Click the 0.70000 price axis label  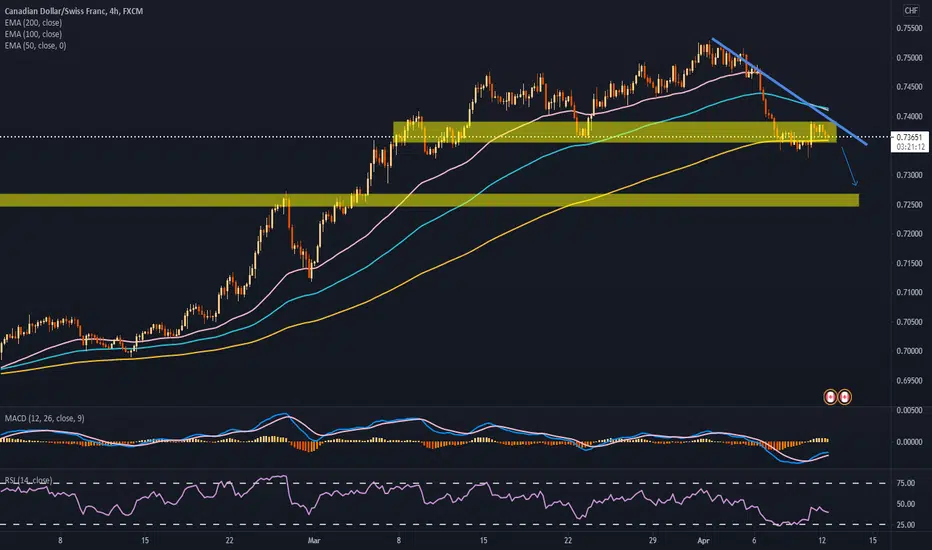(909, 351)
